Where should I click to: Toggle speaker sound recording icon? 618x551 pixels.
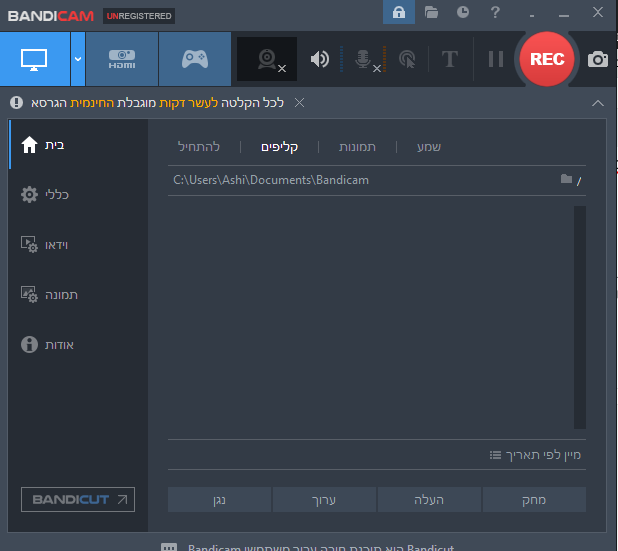(320, 59)
